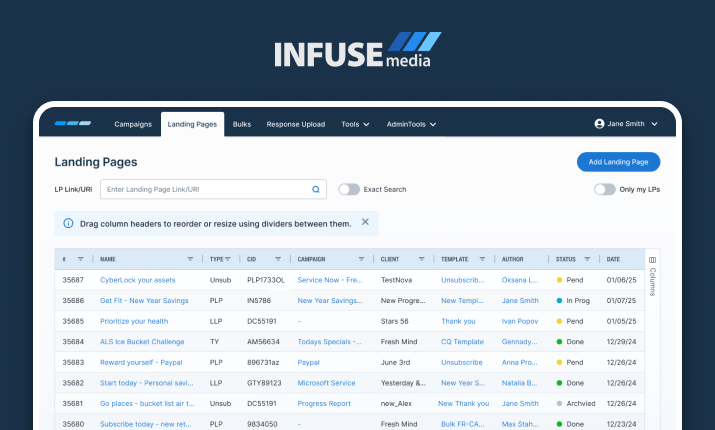Viewport: 715px width, 430px height.
Task: Open the Response Upload tab
Action: 296,124
